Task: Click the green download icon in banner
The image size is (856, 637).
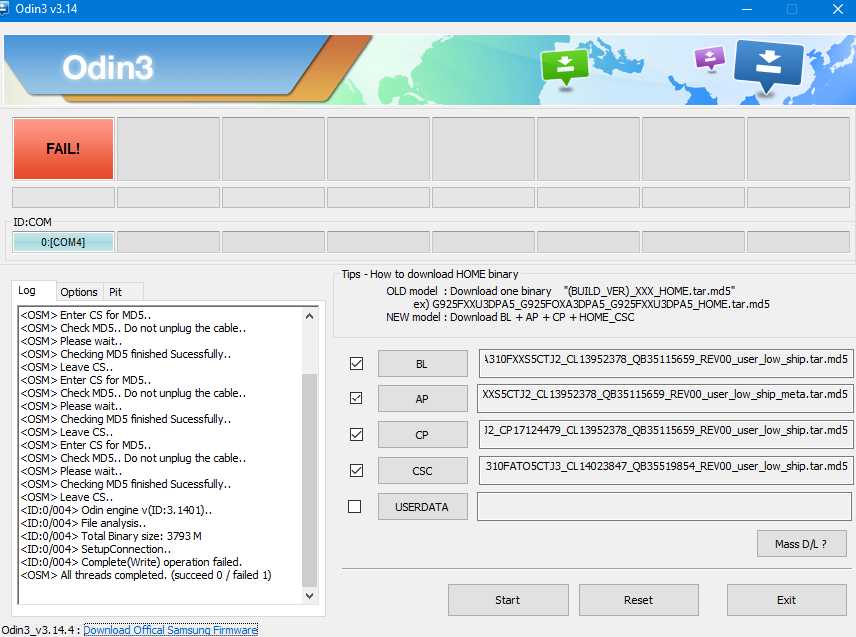Action: [564, 68]
